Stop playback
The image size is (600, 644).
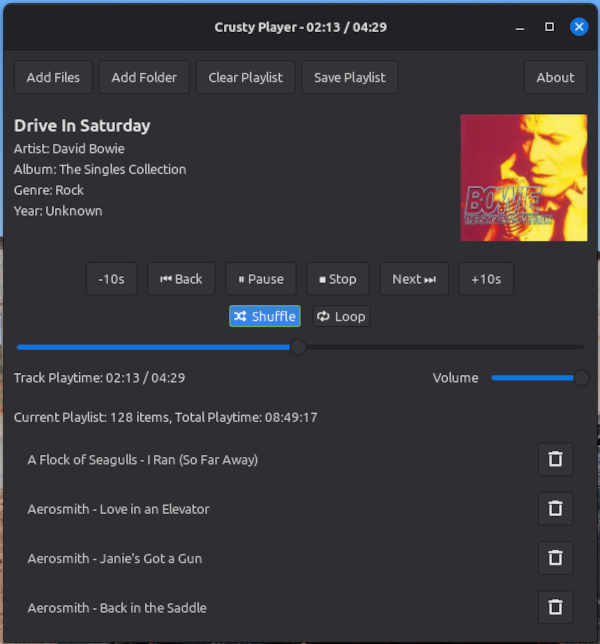(x=338, y=279)
